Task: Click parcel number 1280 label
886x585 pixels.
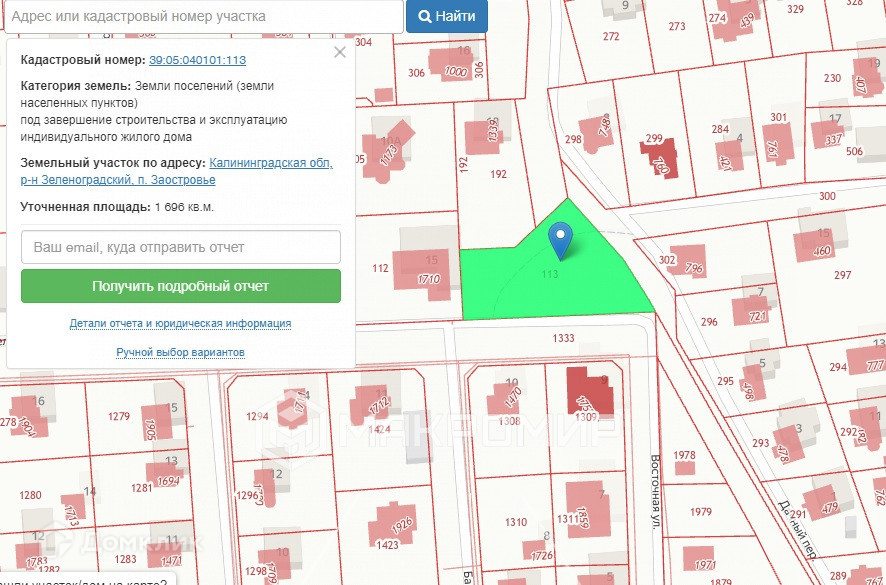Action: (x=31, y=495)
